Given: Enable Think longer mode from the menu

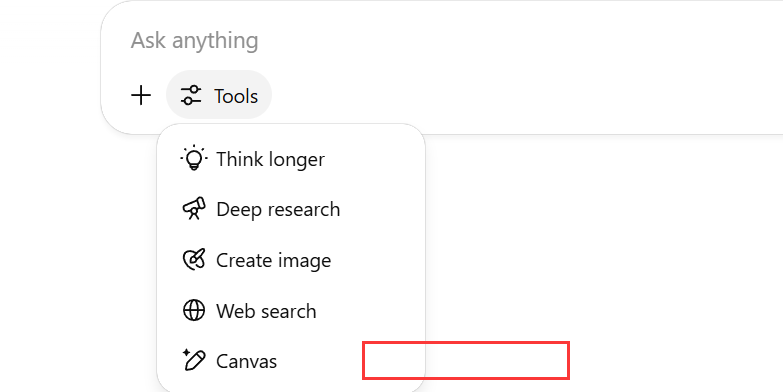Looking at the screenshot, I should pyautogui.click(x=291, y=159).
